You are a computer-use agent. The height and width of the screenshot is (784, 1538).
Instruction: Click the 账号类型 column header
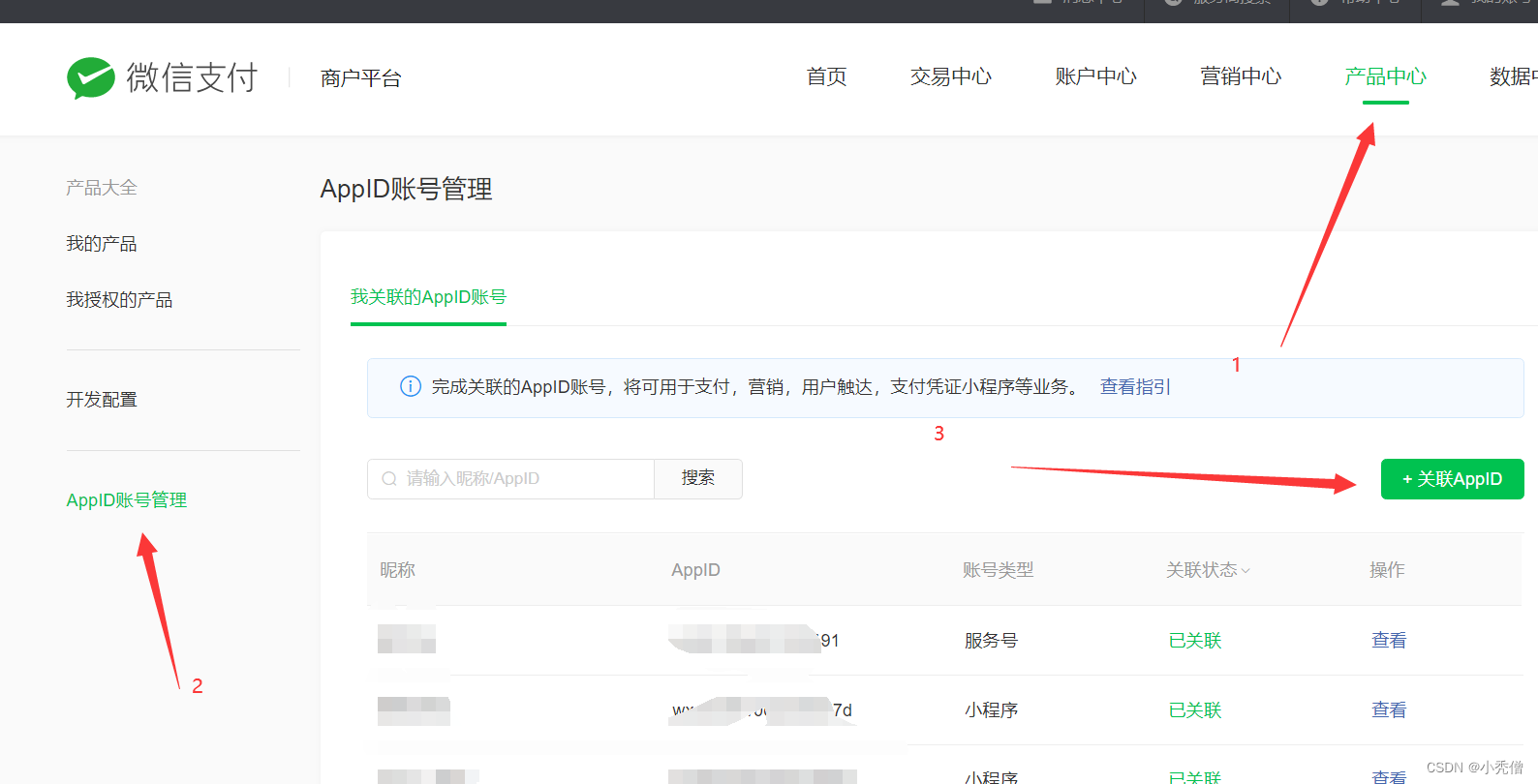point(999,570)
